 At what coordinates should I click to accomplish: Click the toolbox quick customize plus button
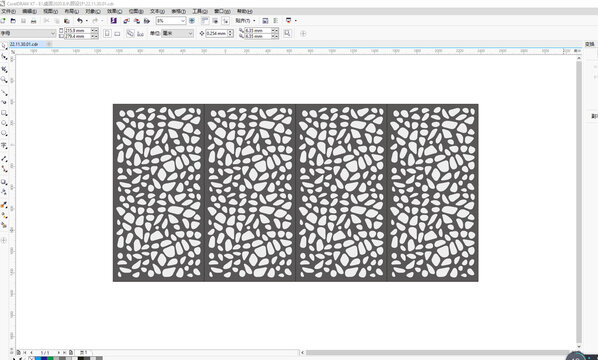4,240
